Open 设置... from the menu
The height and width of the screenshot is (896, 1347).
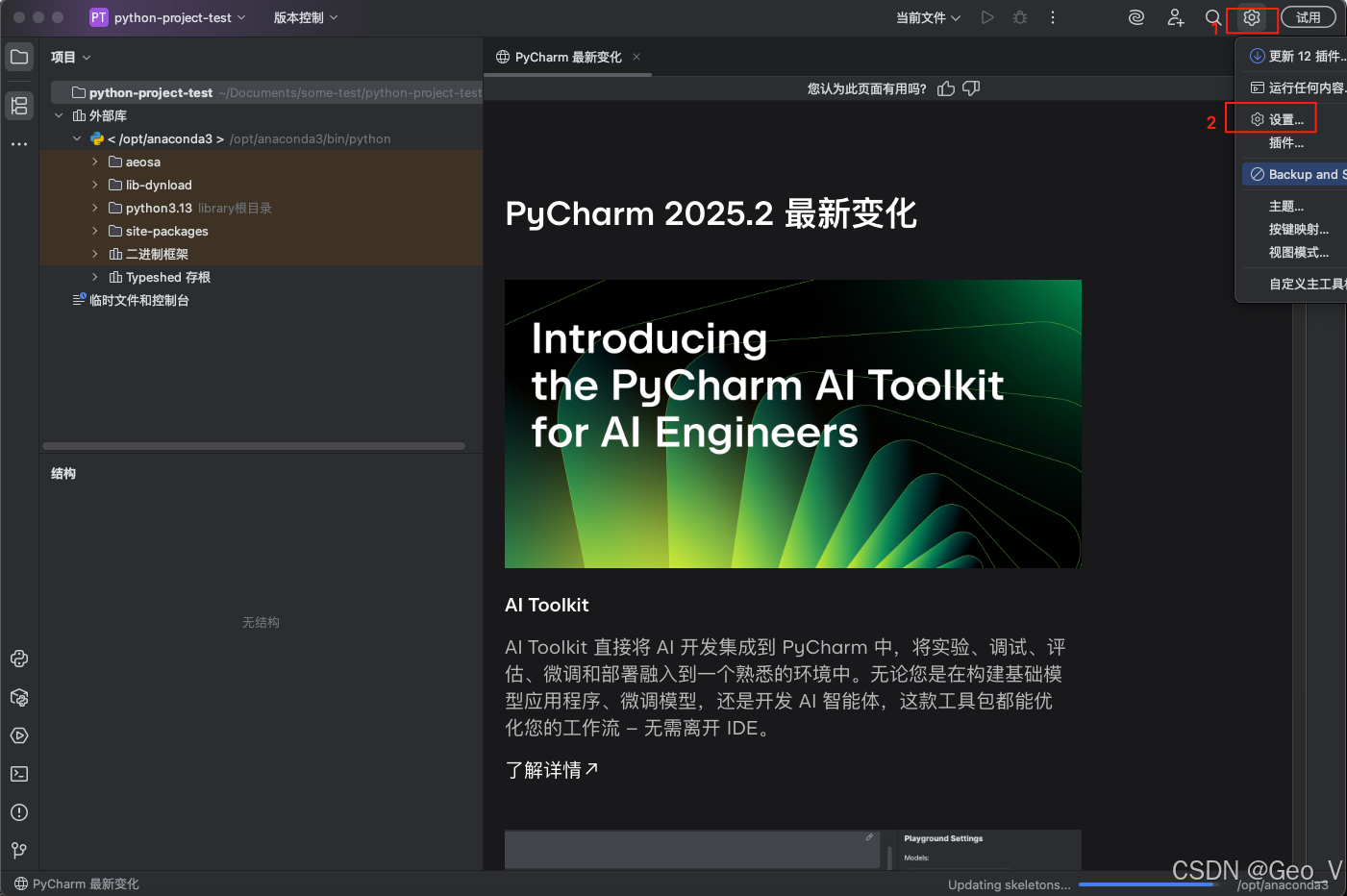pos(1294,119)
